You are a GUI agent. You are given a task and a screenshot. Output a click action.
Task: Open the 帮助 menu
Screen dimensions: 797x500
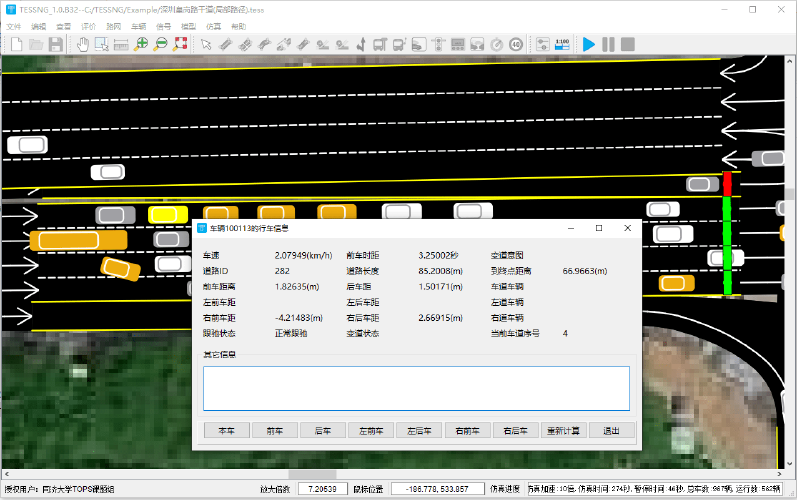point(238,26)
